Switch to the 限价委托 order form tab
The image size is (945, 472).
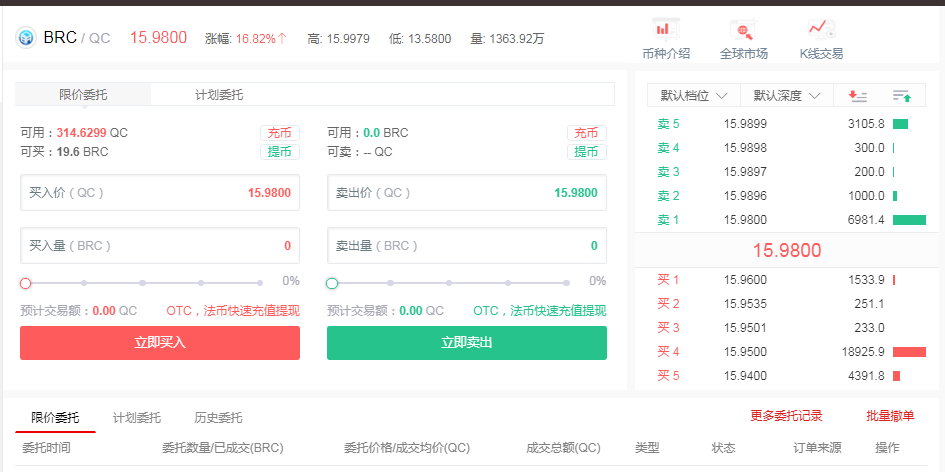click(83, 95)
